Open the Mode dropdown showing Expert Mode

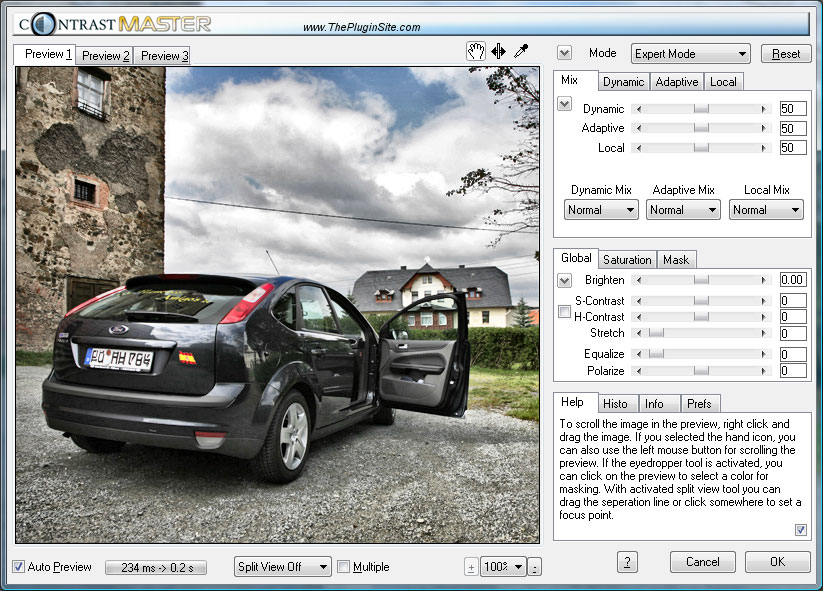pos(690,54)
